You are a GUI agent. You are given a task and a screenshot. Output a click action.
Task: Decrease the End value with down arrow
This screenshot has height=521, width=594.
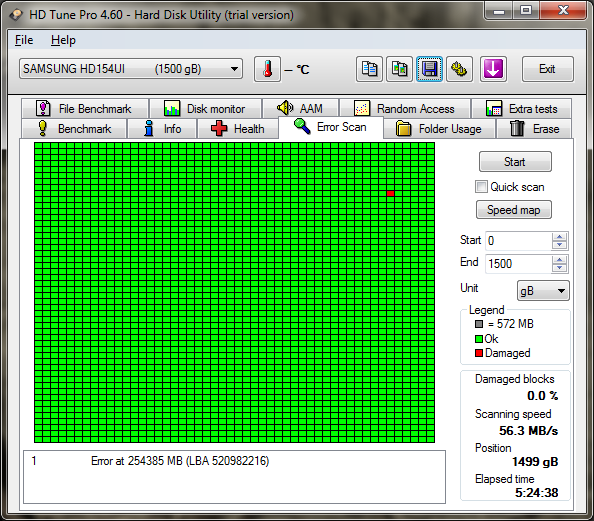pos(560,268)
